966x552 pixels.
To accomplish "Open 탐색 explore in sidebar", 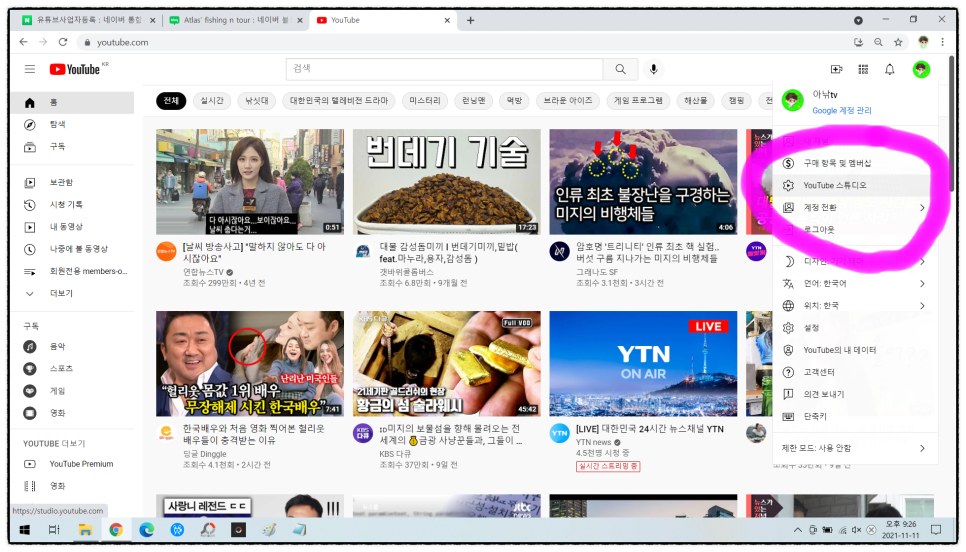I will click(x=73, y=124).
